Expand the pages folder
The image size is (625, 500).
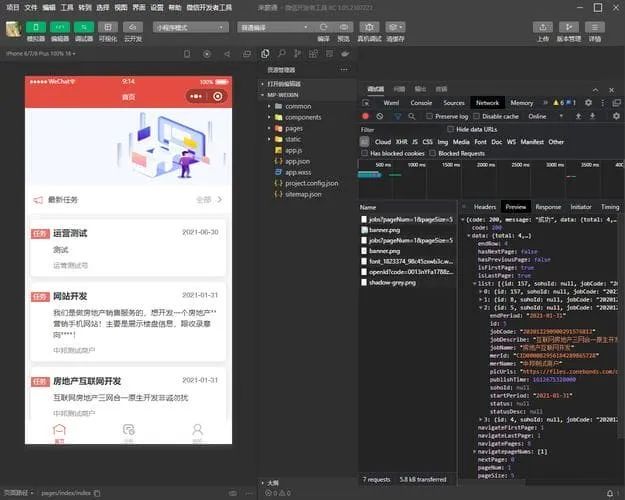(x=294, y=128)
